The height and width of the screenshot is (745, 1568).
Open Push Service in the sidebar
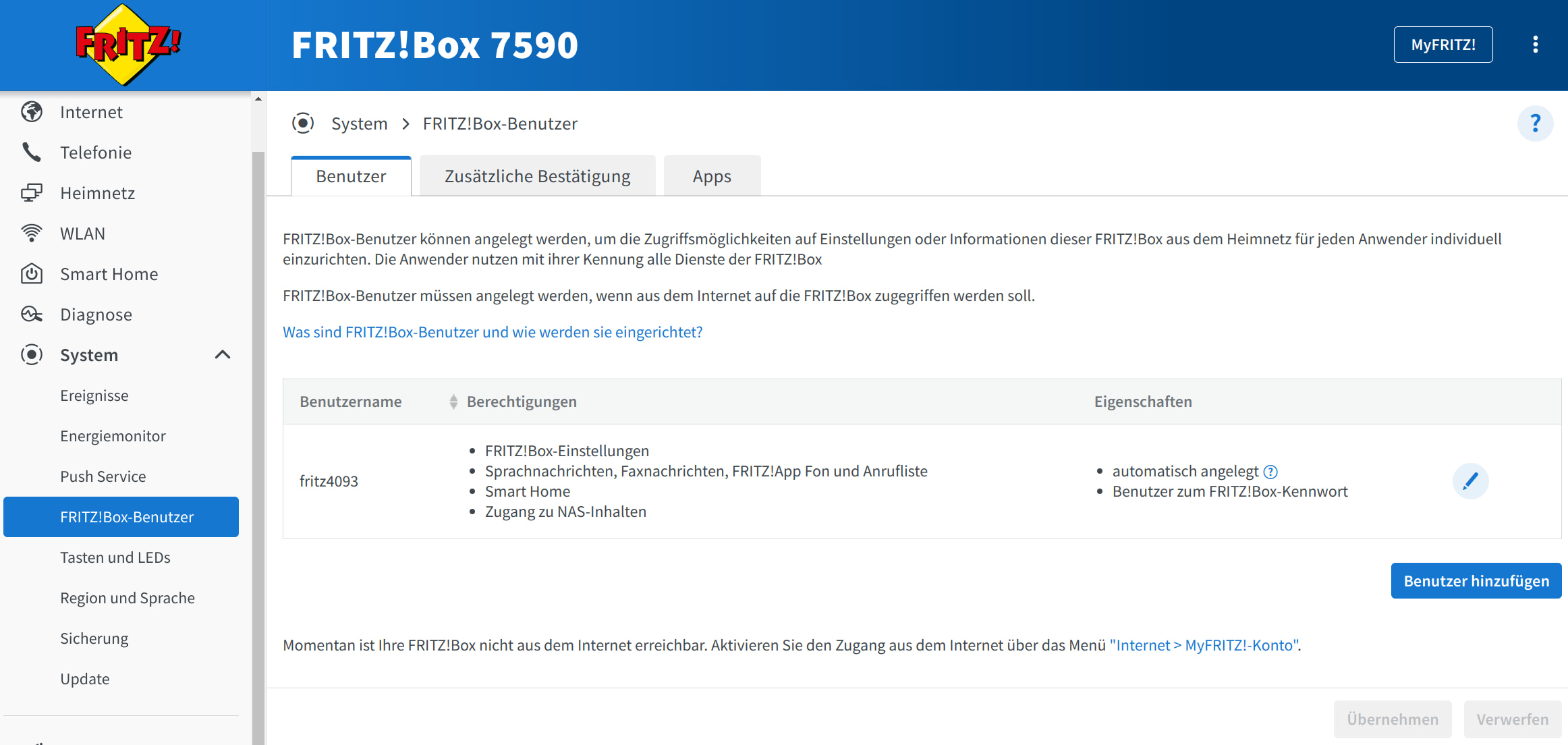[x=103, y=476]
